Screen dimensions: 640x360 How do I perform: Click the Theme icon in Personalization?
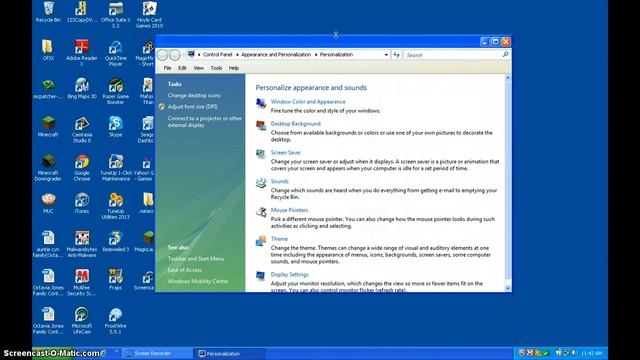pos(261,241)
